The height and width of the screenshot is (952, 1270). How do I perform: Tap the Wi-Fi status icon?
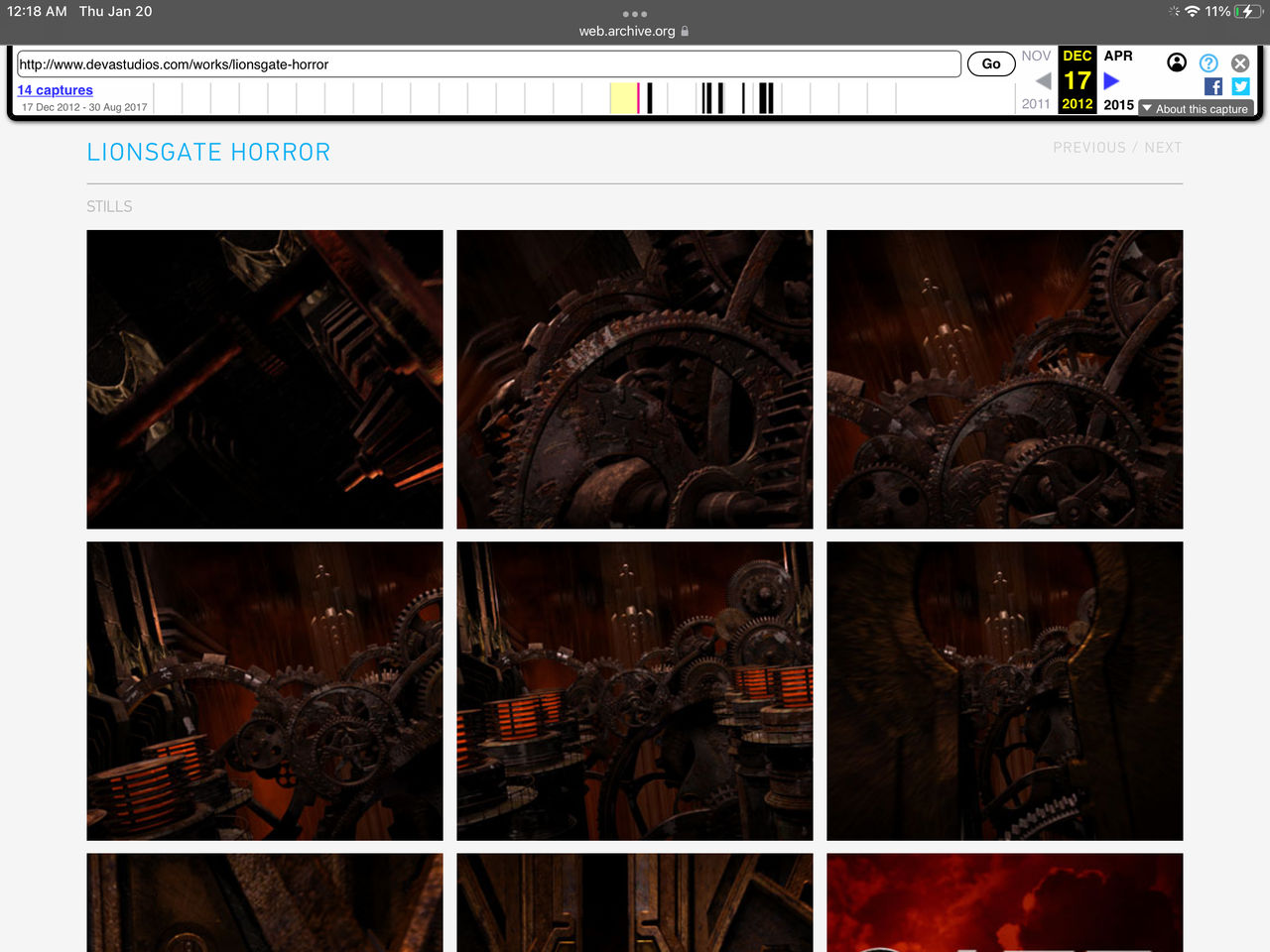tap(1192, 11)
